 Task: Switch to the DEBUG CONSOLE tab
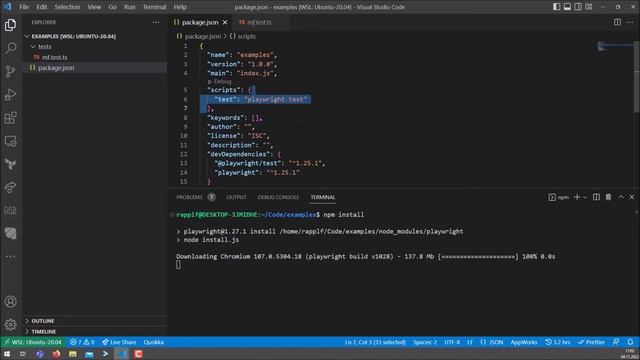point(278,197)
